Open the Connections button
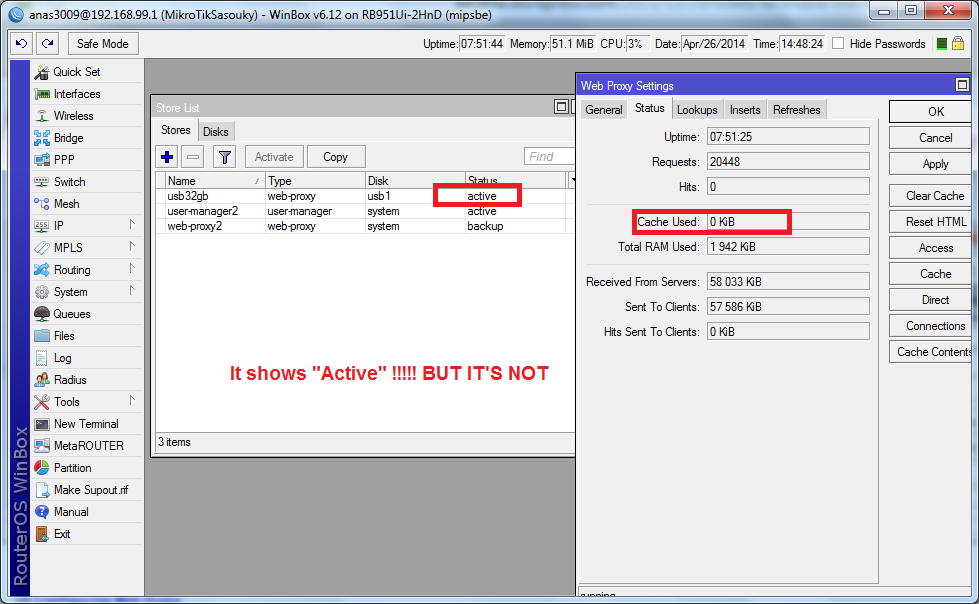This screenshot has width=979, height=604. tap(930, 326)
